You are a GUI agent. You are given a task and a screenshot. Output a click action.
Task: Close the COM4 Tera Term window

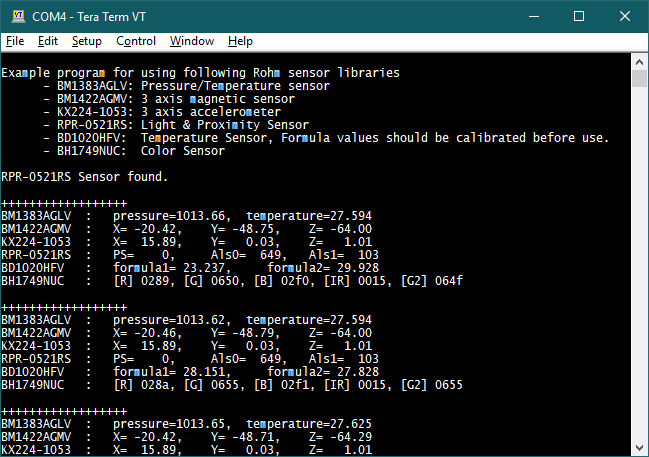(x=625, y=18)
